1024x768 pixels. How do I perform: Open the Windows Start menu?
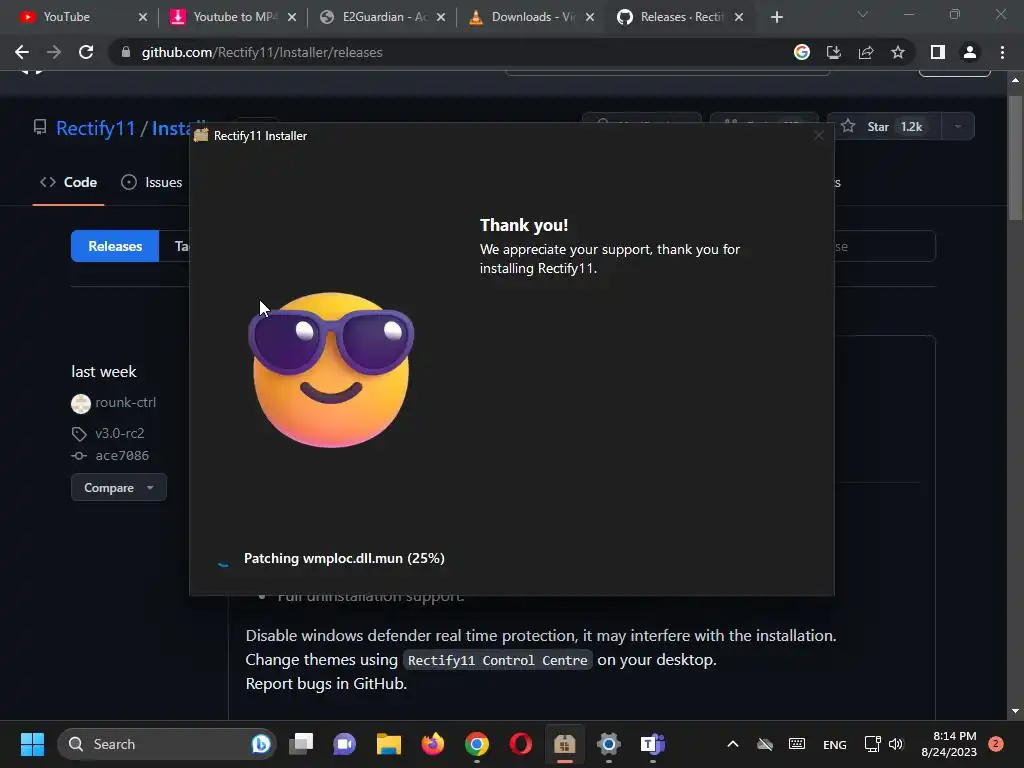32,744
